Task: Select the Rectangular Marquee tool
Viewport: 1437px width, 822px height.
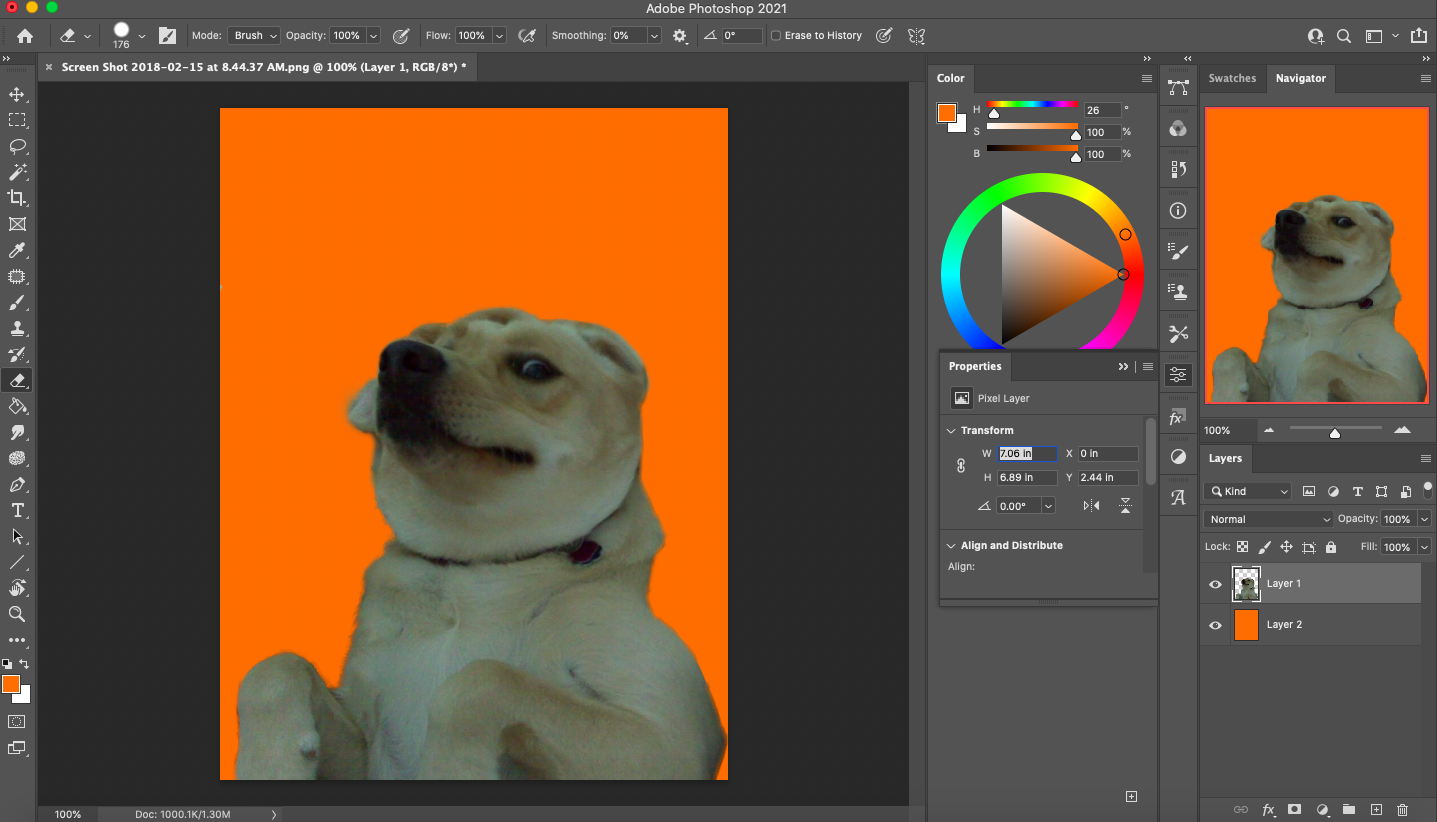Action: click(x=17, y=120)
